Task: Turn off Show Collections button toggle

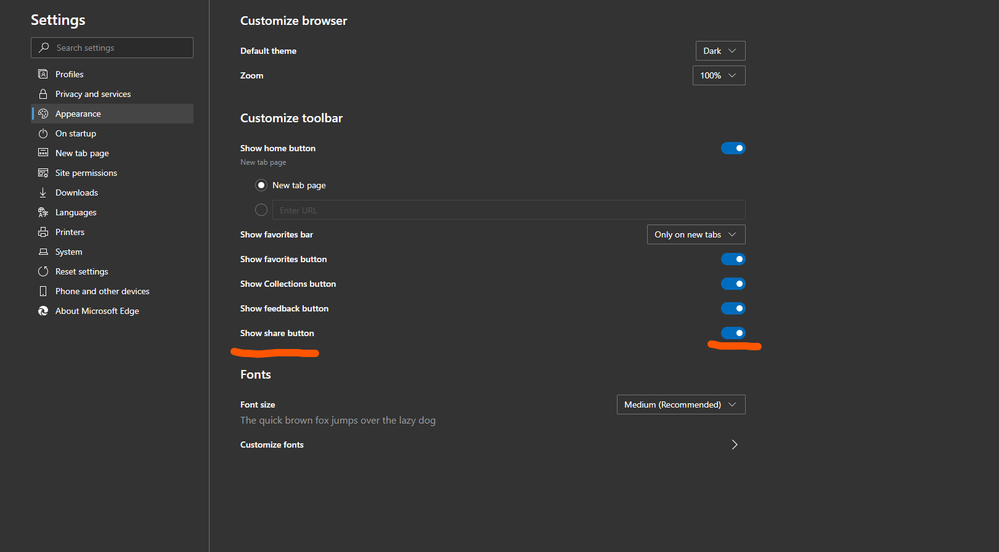Action: pos(733,284)
